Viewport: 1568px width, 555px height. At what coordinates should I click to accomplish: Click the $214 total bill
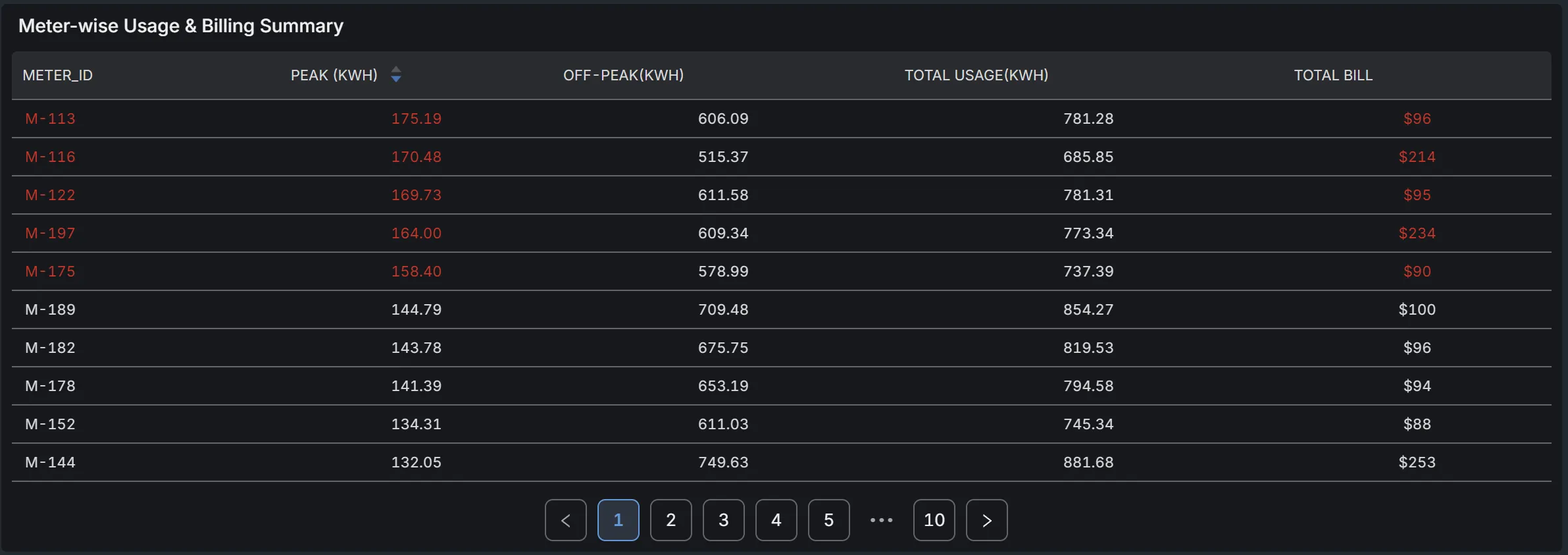point(1417,157)
